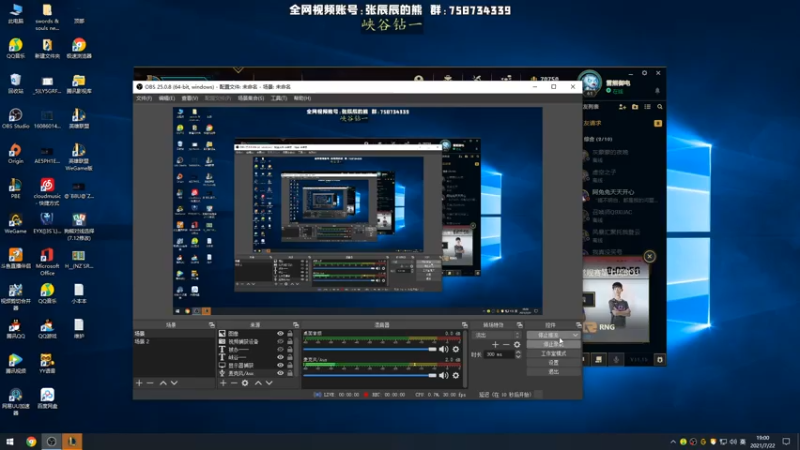
Task: Click the recording button below the streaming button
Action: pyautogui.click(x=553, y=344)
